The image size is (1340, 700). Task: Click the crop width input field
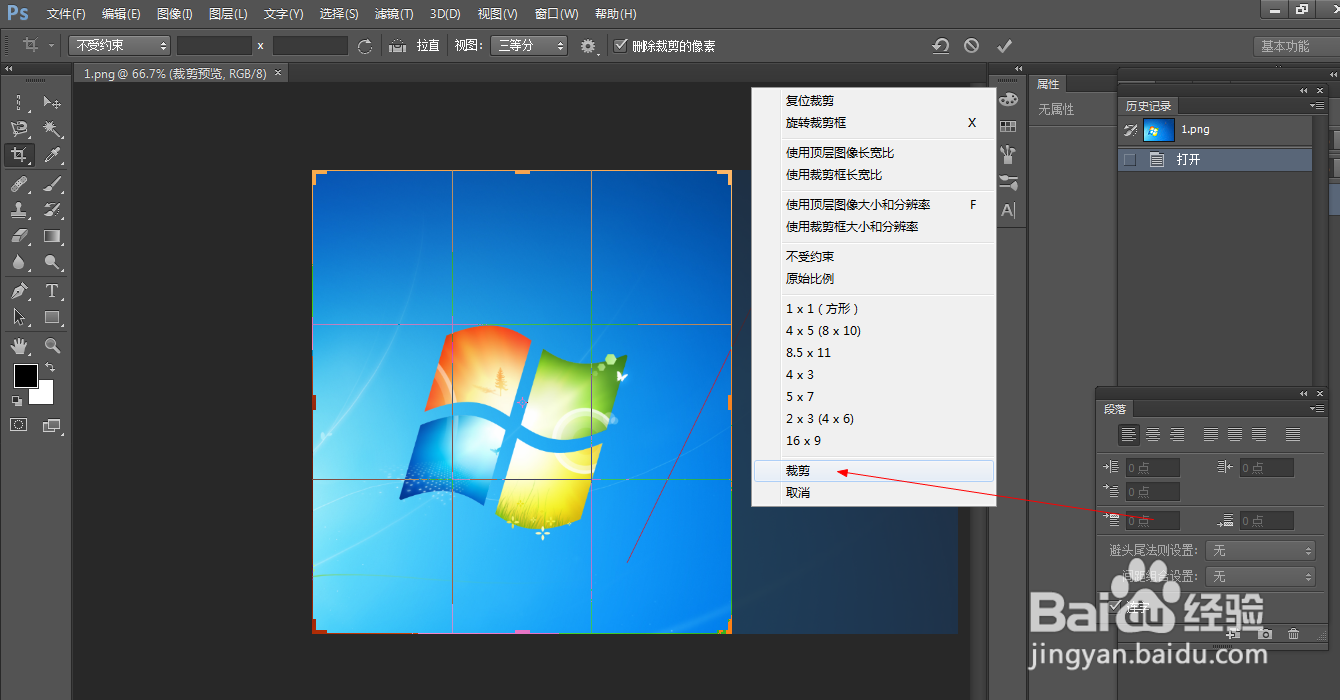(214, 46)
